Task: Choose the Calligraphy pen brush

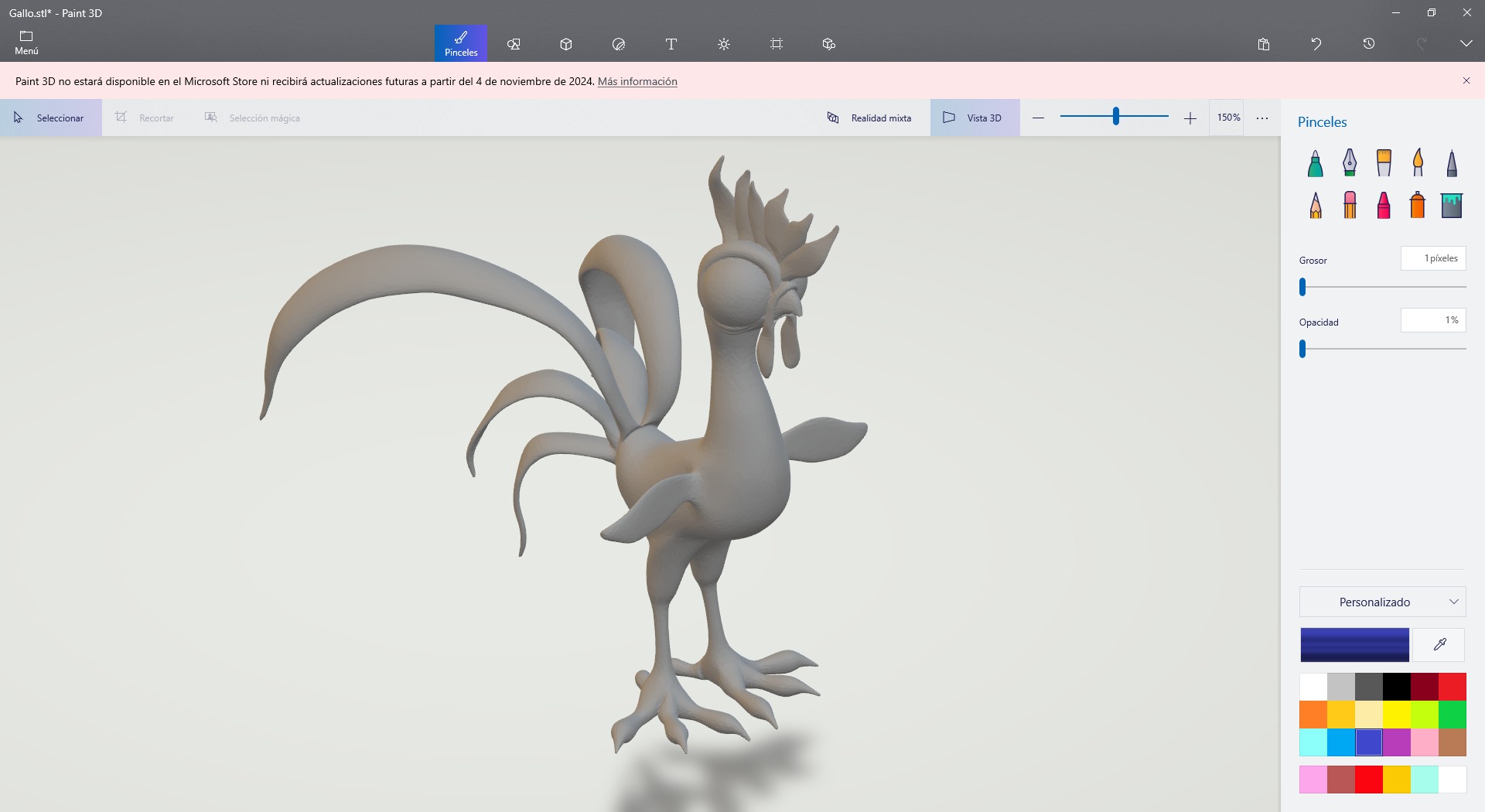Action: (x=1350, y=163)
